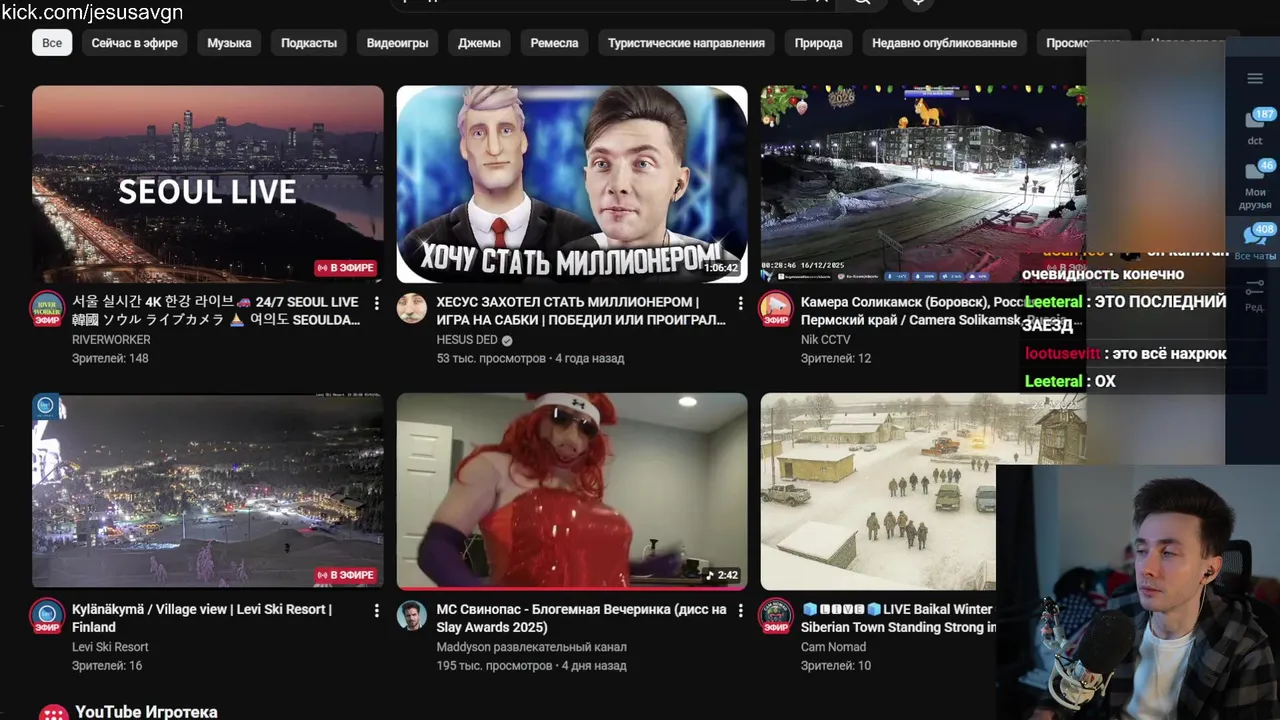Select the "Ремесла" filter chip
This screenshot has width=1280, height=720.
554,43
